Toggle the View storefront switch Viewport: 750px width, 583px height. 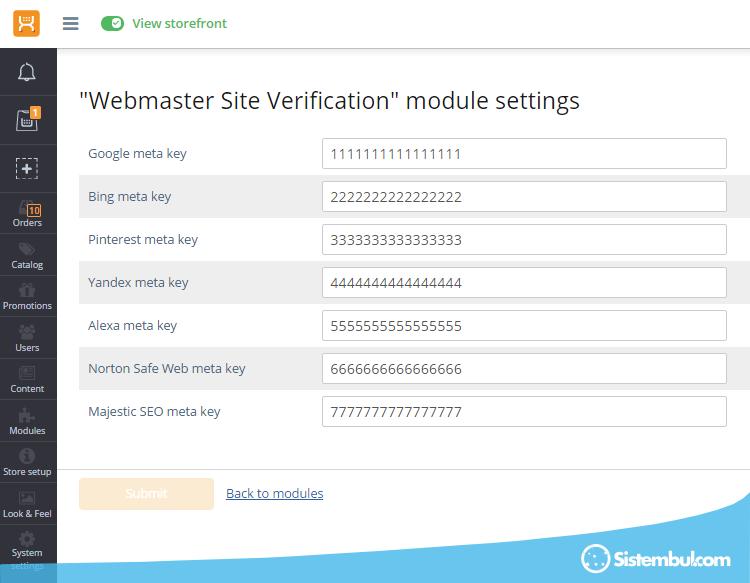tap(112, 23)
